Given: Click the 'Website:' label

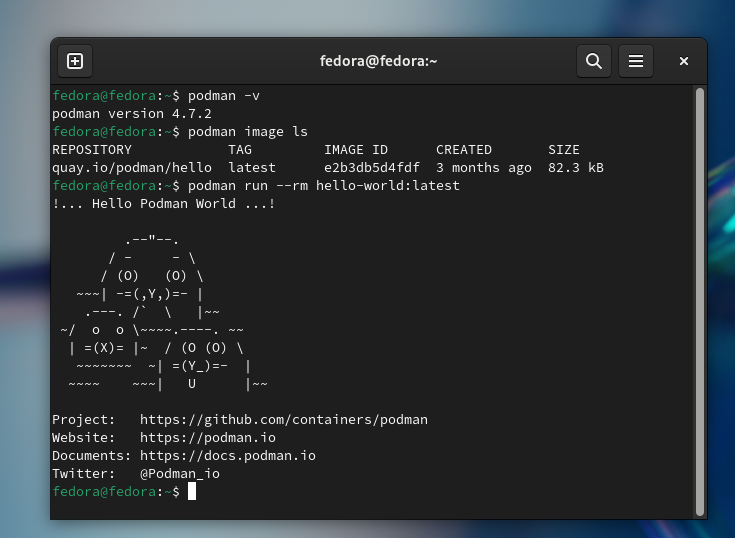Looking at the screenshot, I should (83, 438).
